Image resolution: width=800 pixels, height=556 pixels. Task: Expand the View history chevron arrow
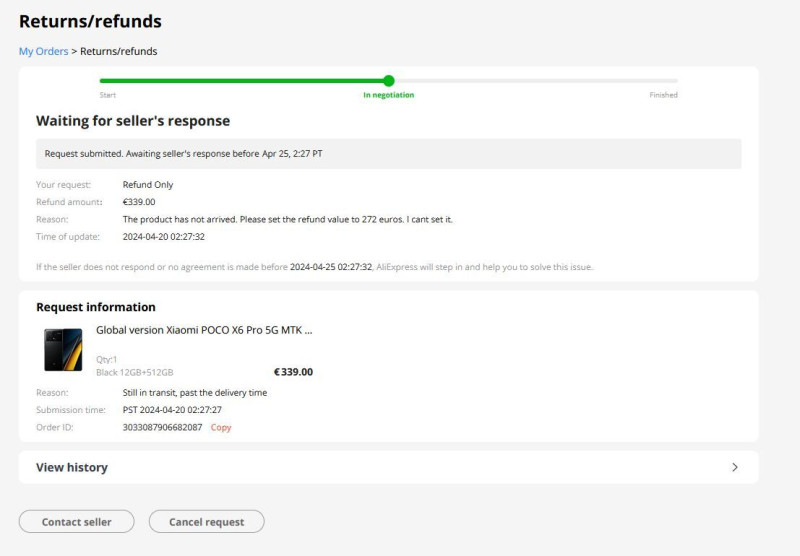pos(735,467)
